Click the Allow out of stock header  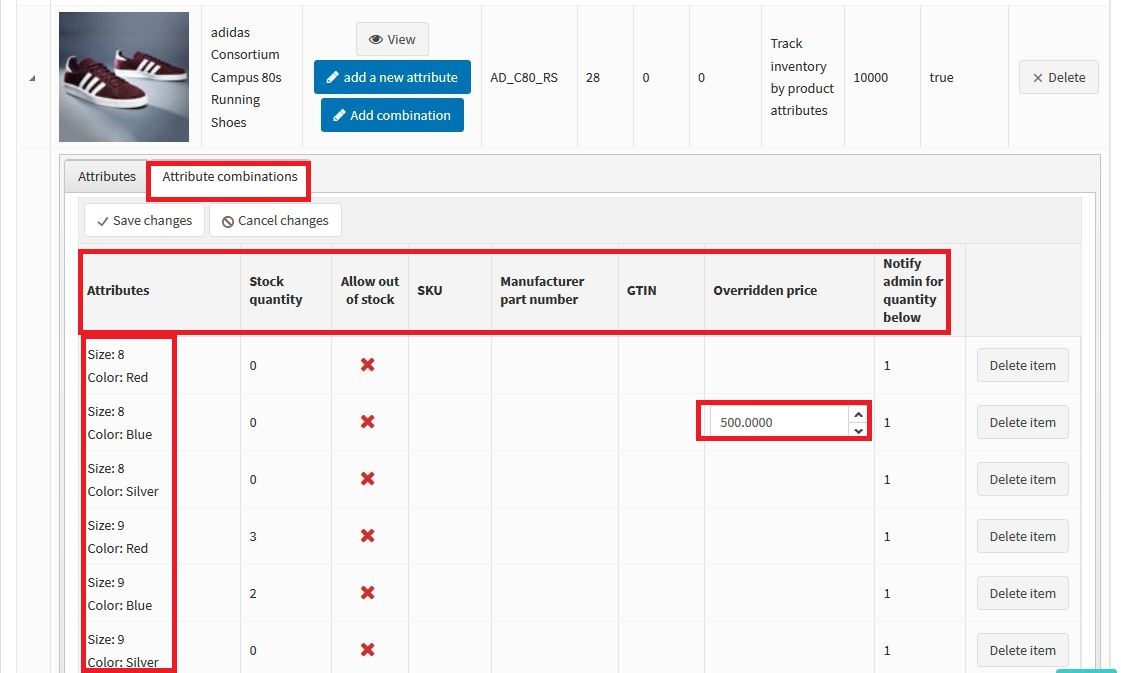click(x=370, y=290)
